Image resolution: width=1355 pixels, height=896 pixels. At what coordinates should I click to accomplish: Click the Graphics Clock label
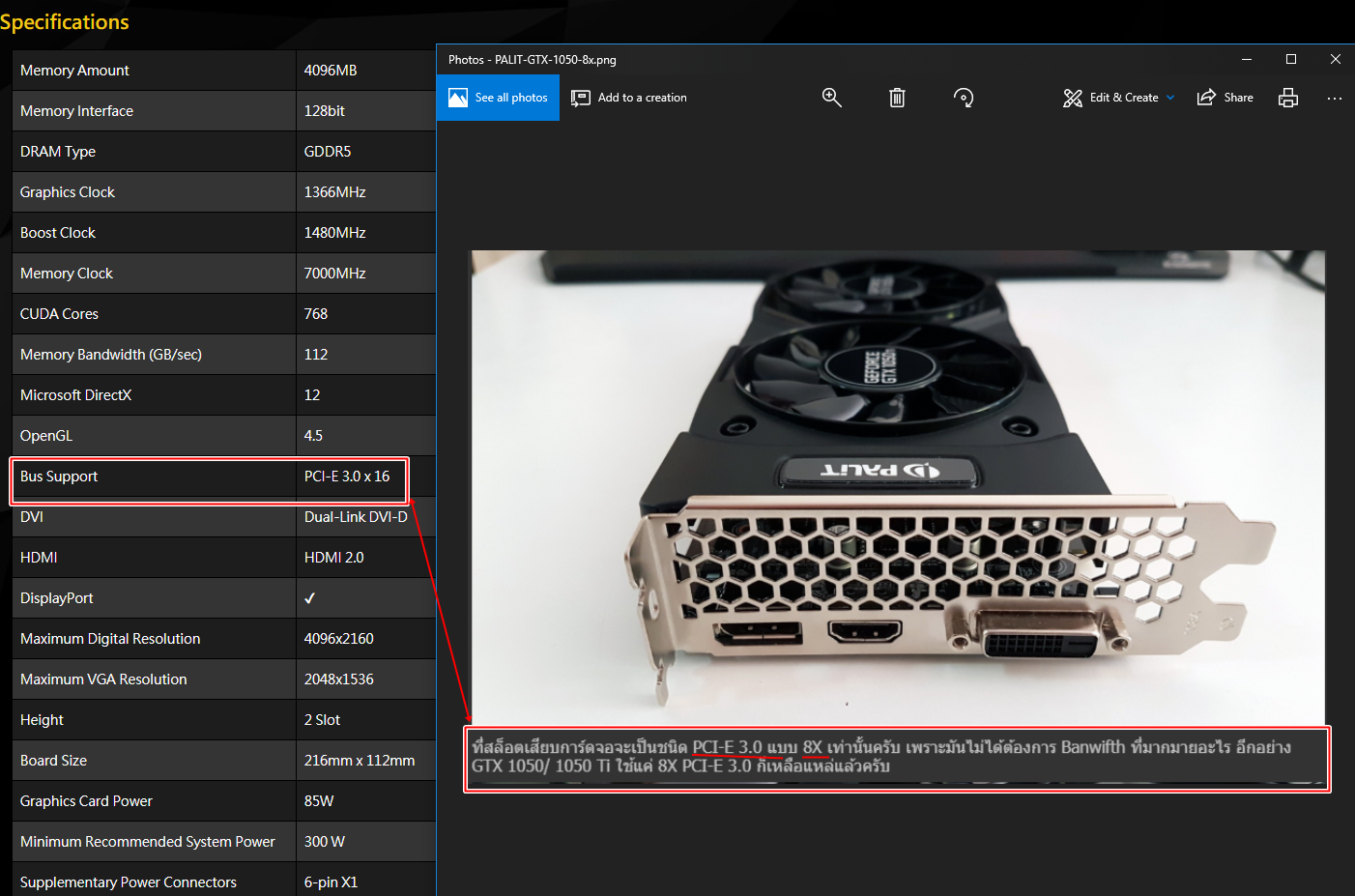(x=68, y=192)
